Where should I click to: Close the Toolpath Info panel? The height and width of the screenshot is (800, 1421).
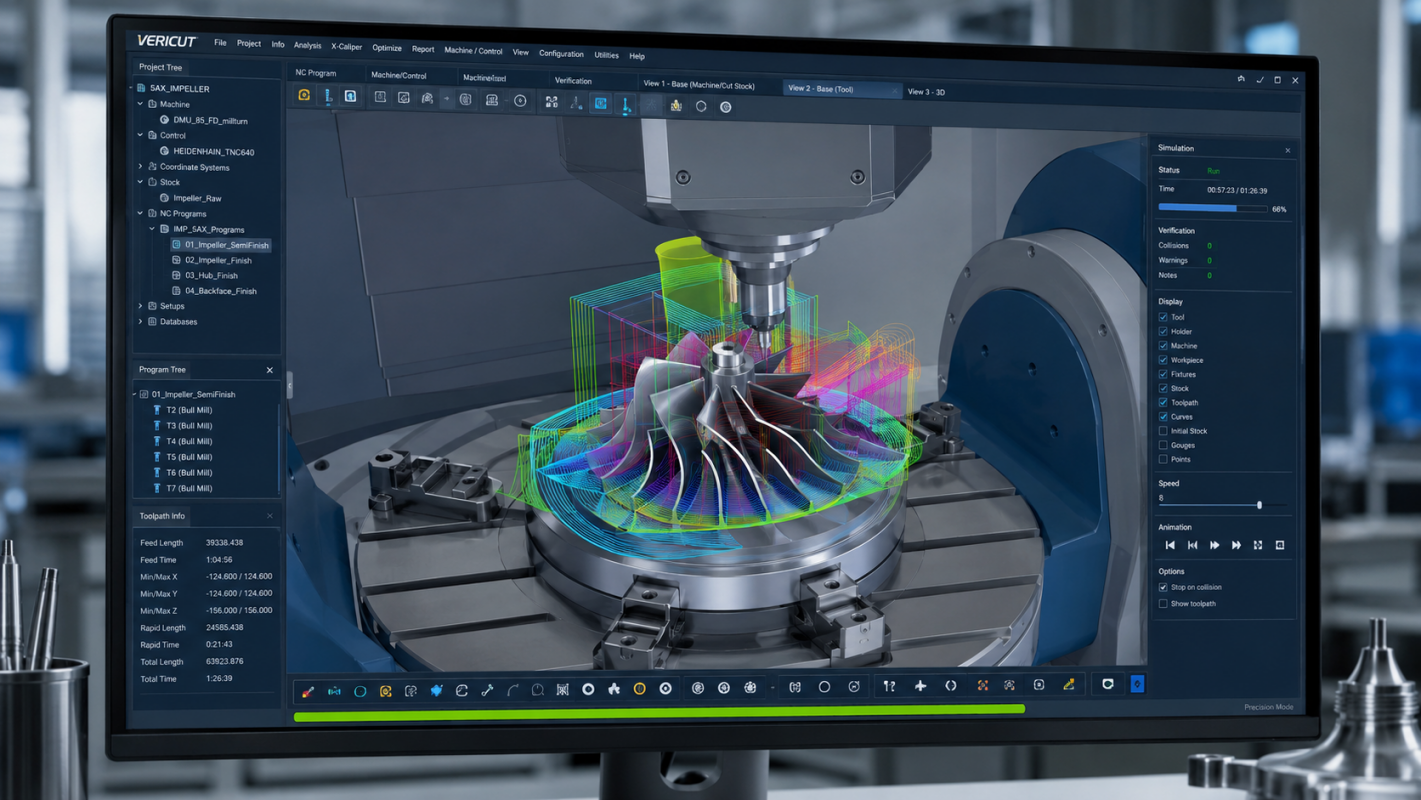(269, 516)
